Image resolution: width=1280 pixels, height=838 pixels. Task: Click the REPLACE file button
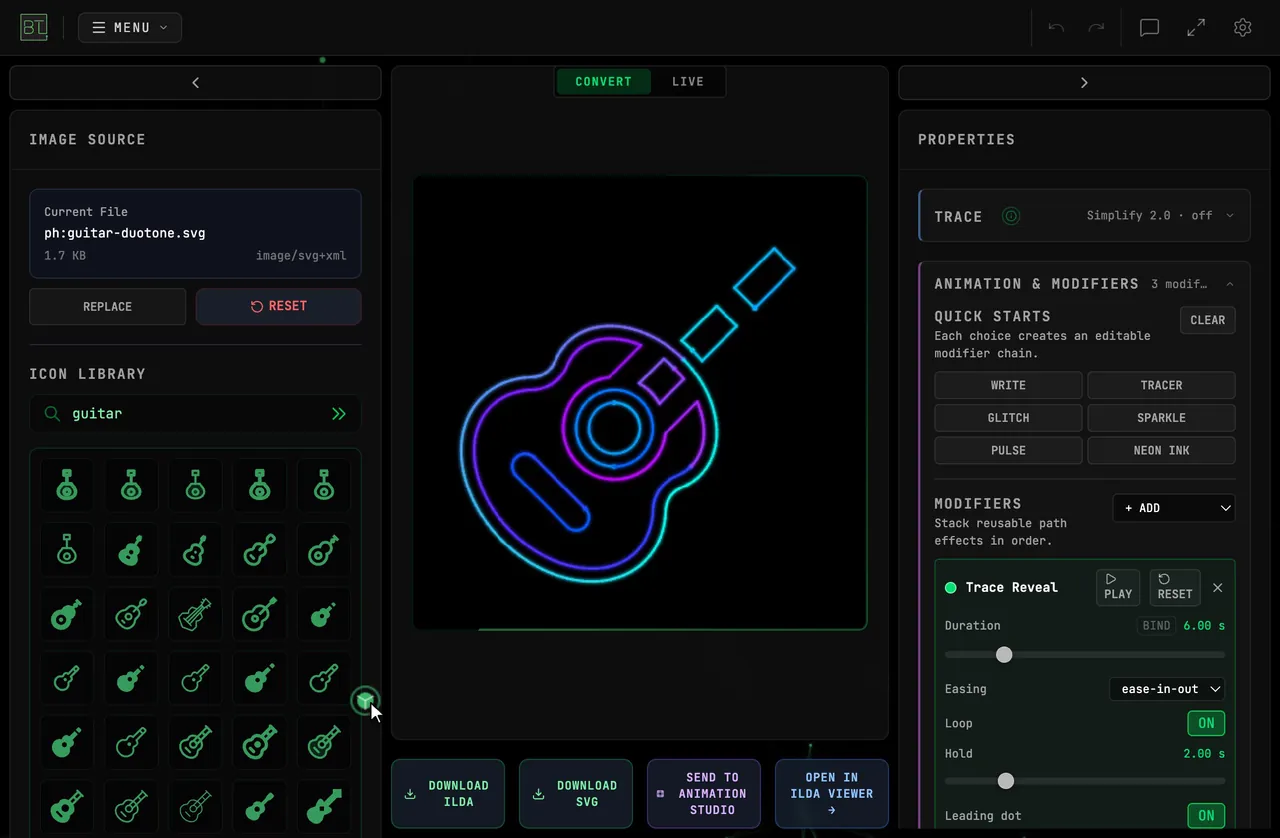tap(108, 307)
